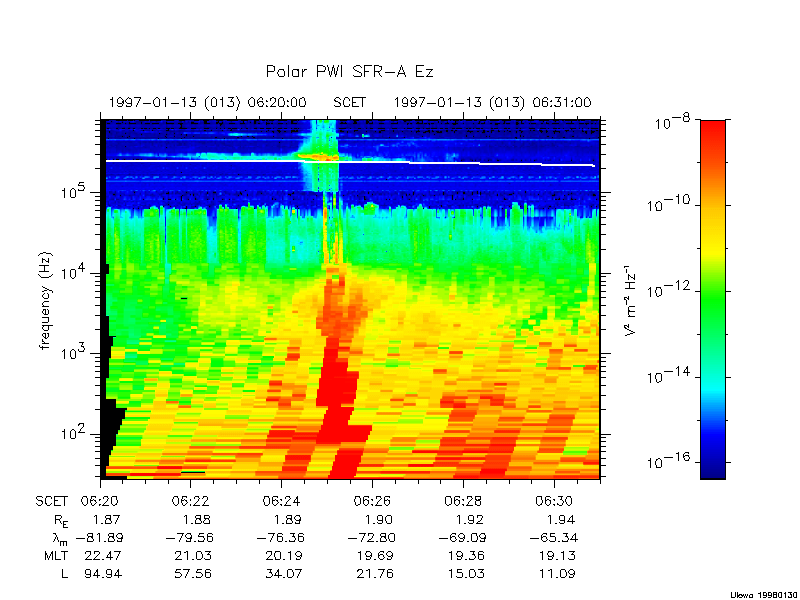Click the 10^5 frequency tick label

80,192
